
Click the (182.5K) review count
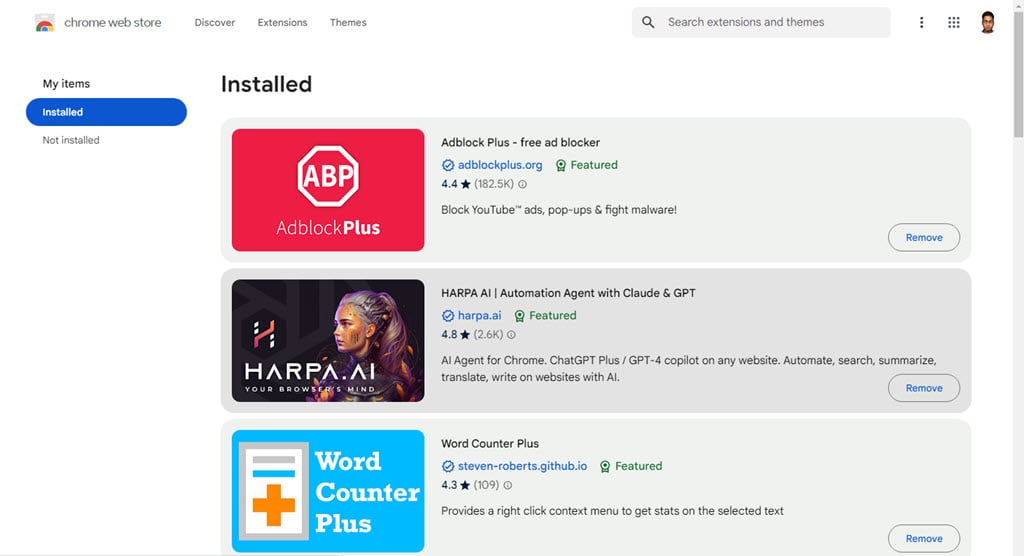point(494,184)
